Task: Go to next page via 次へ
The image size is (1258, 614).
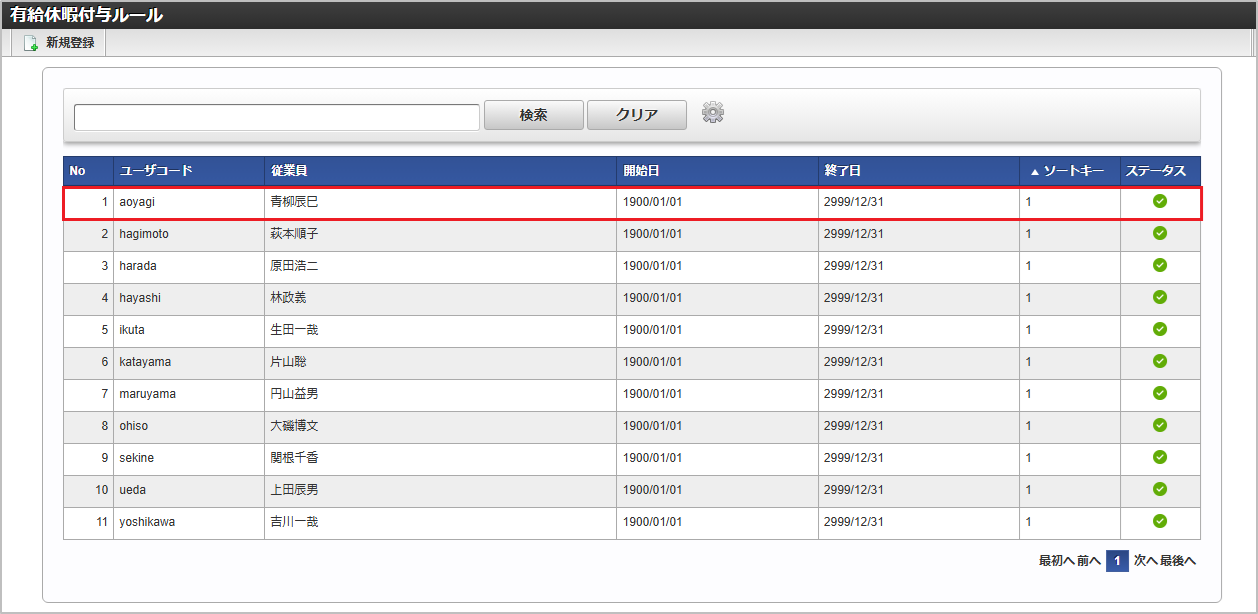Action: [x=1145, y=561]
